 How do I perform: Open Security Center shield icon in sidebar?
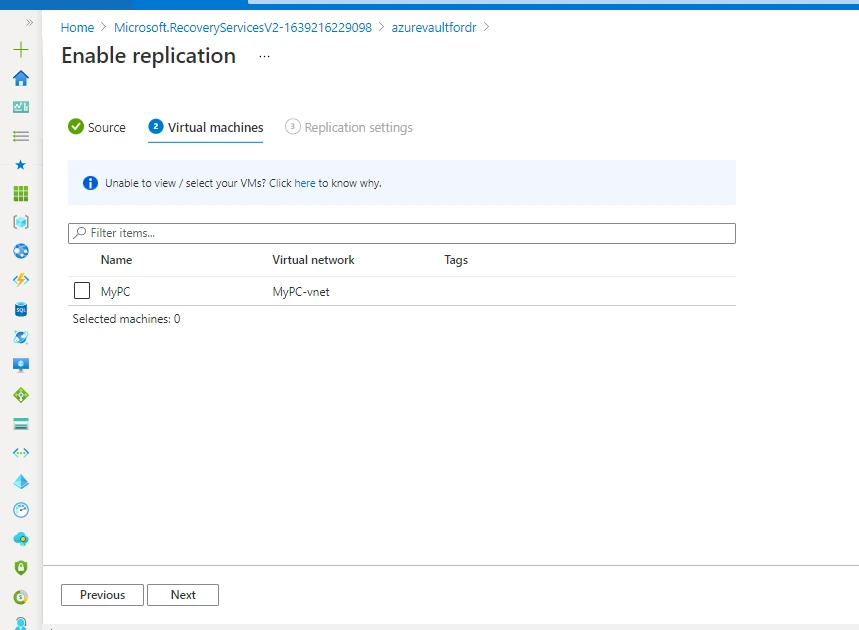(20, 566)
